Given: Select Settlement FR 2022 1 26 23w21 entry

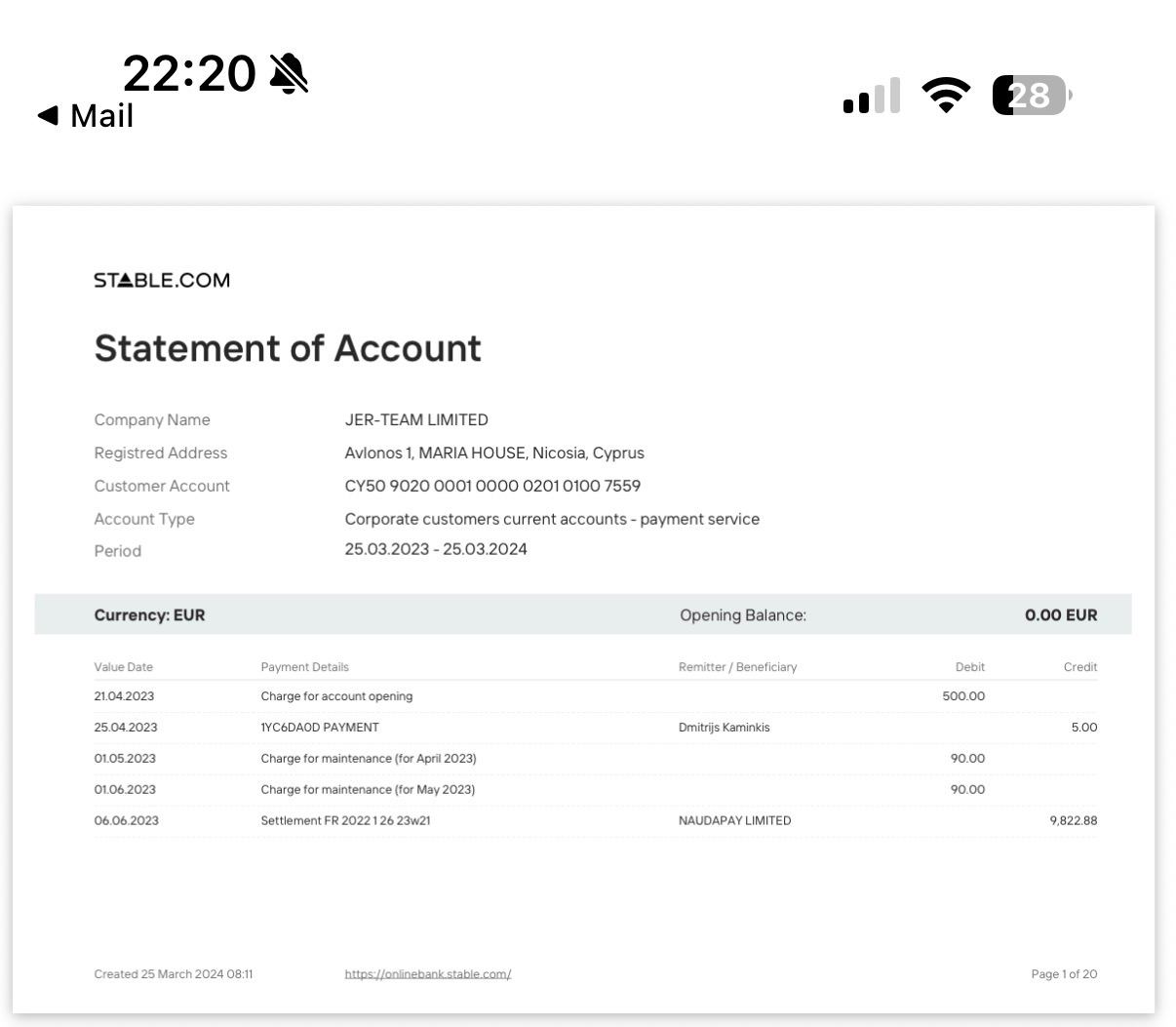Looking at the screenshot, I should [345, 821].
